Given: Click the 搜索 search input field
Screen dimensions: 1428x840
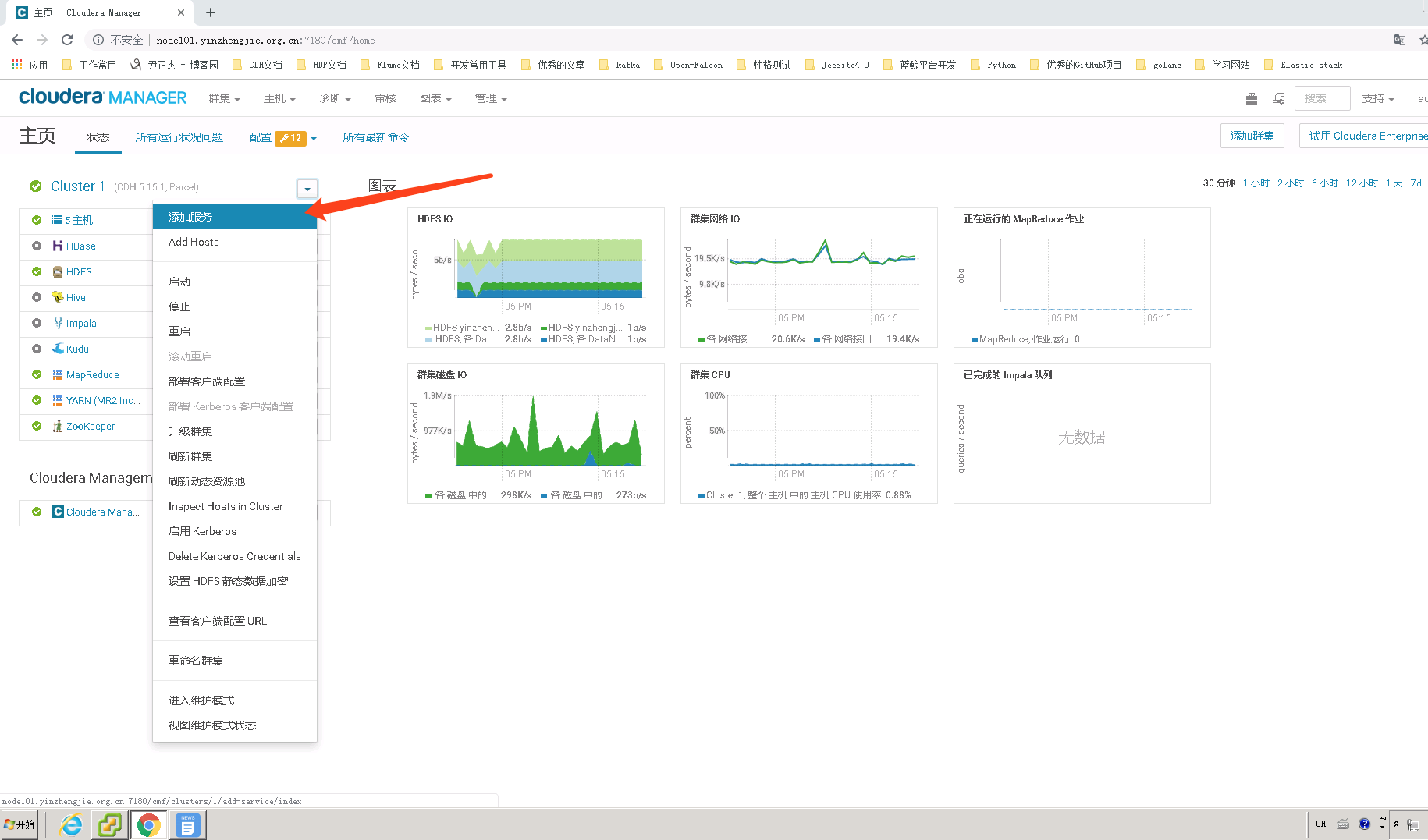Looking at the screenshot, I should (x=1322, y=98).
